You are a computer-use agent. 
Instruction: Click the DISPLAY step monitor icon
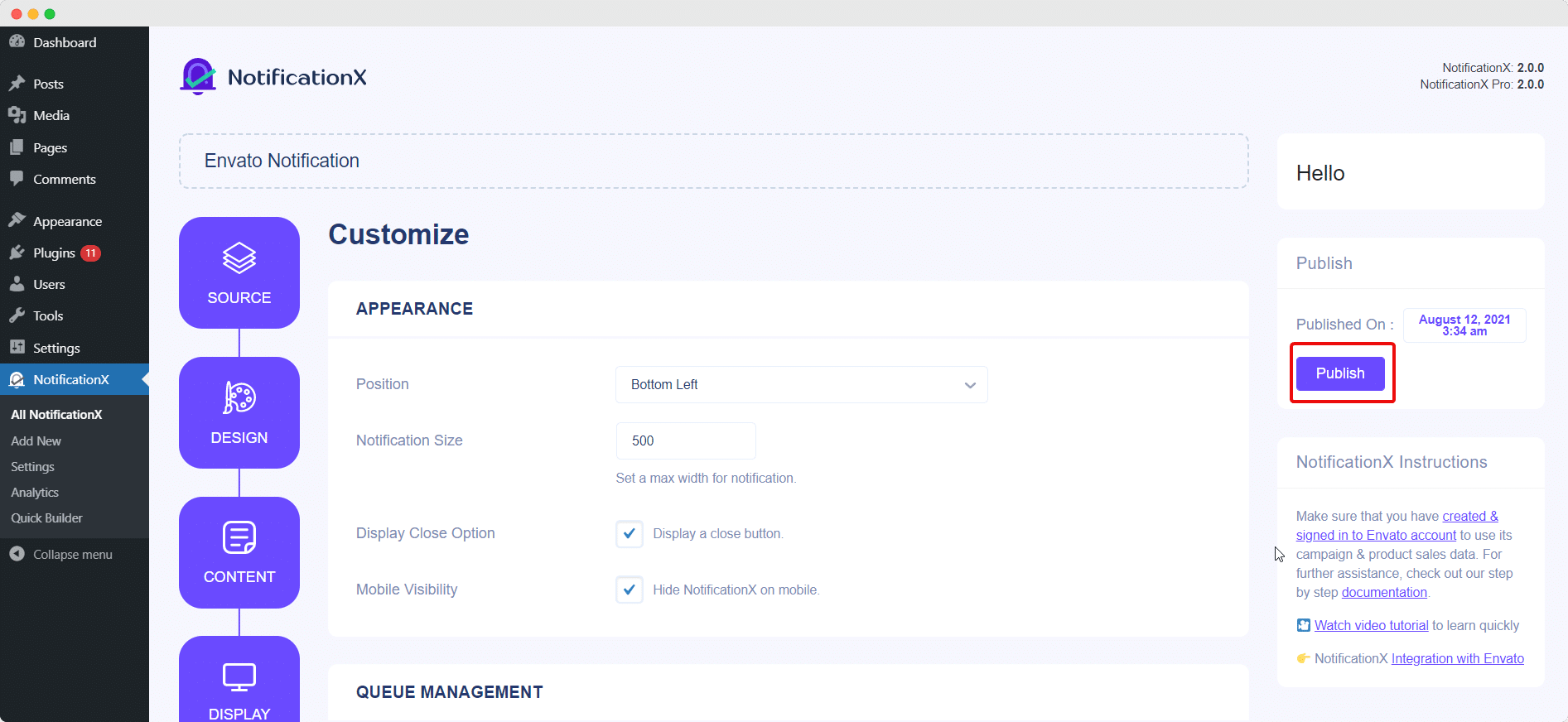pyautogui.click(x=239, y=677)
